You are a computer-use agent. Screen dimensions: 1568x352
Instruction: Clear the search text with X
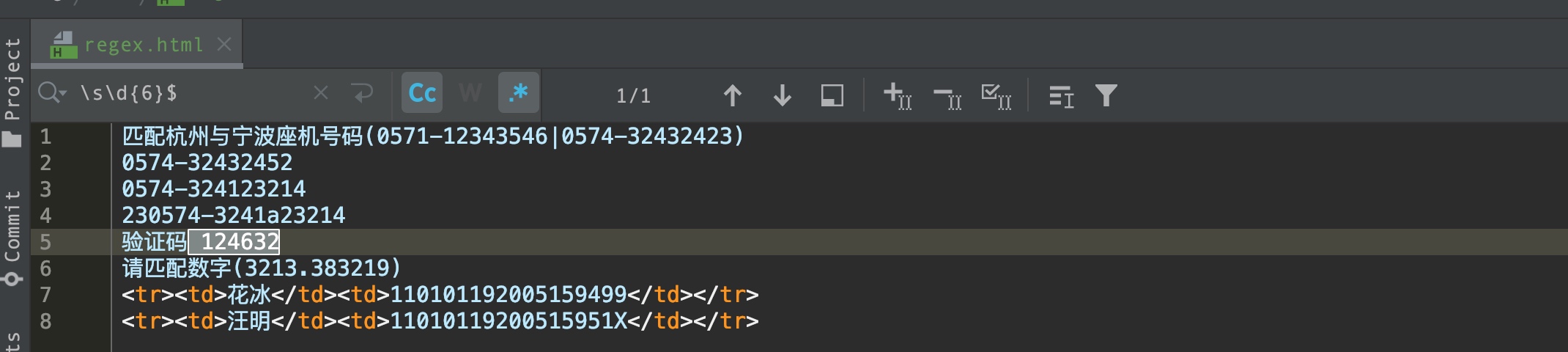pyautogui.click(x=321, y=93)
